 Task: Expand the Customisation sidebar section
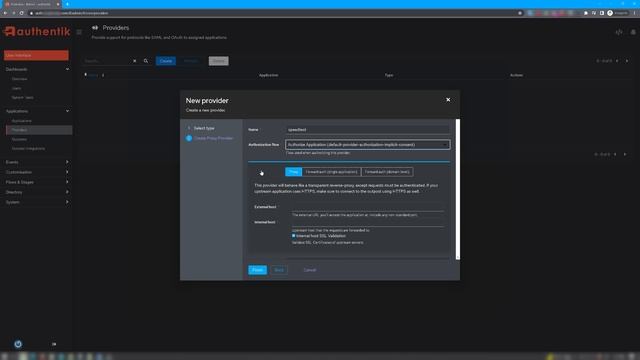pos(36,172)
